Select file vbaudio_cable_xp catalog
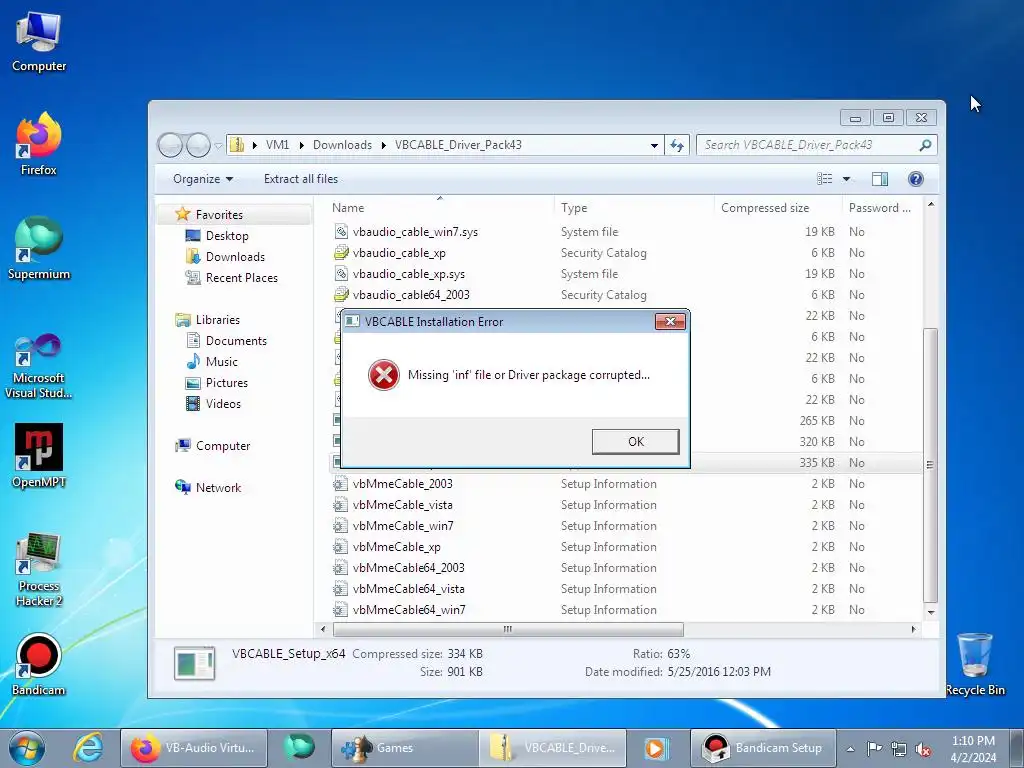 (398, 253)
